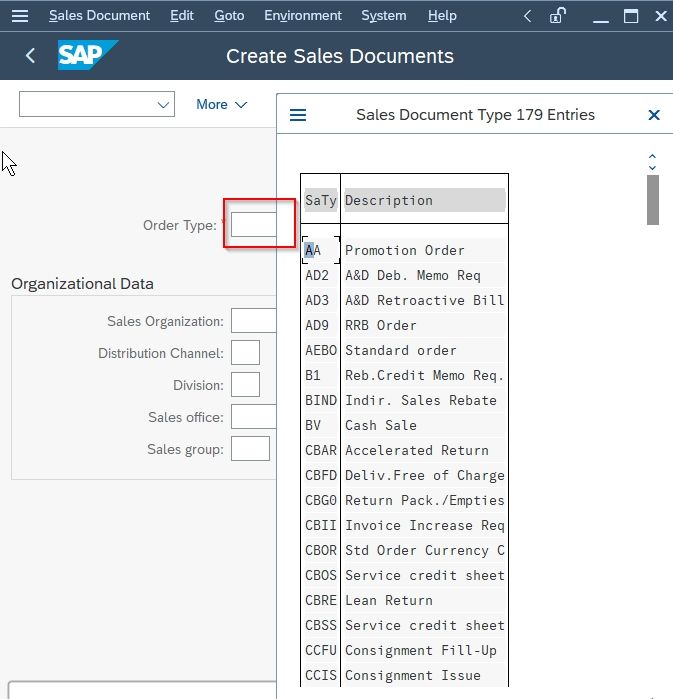
Task: Select the CBSS entry code
Action: click(x=321, y=625)
